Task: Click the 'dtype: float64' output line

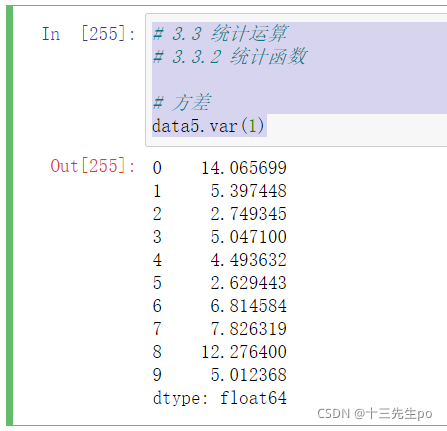Action: click(x=220, y=398)
